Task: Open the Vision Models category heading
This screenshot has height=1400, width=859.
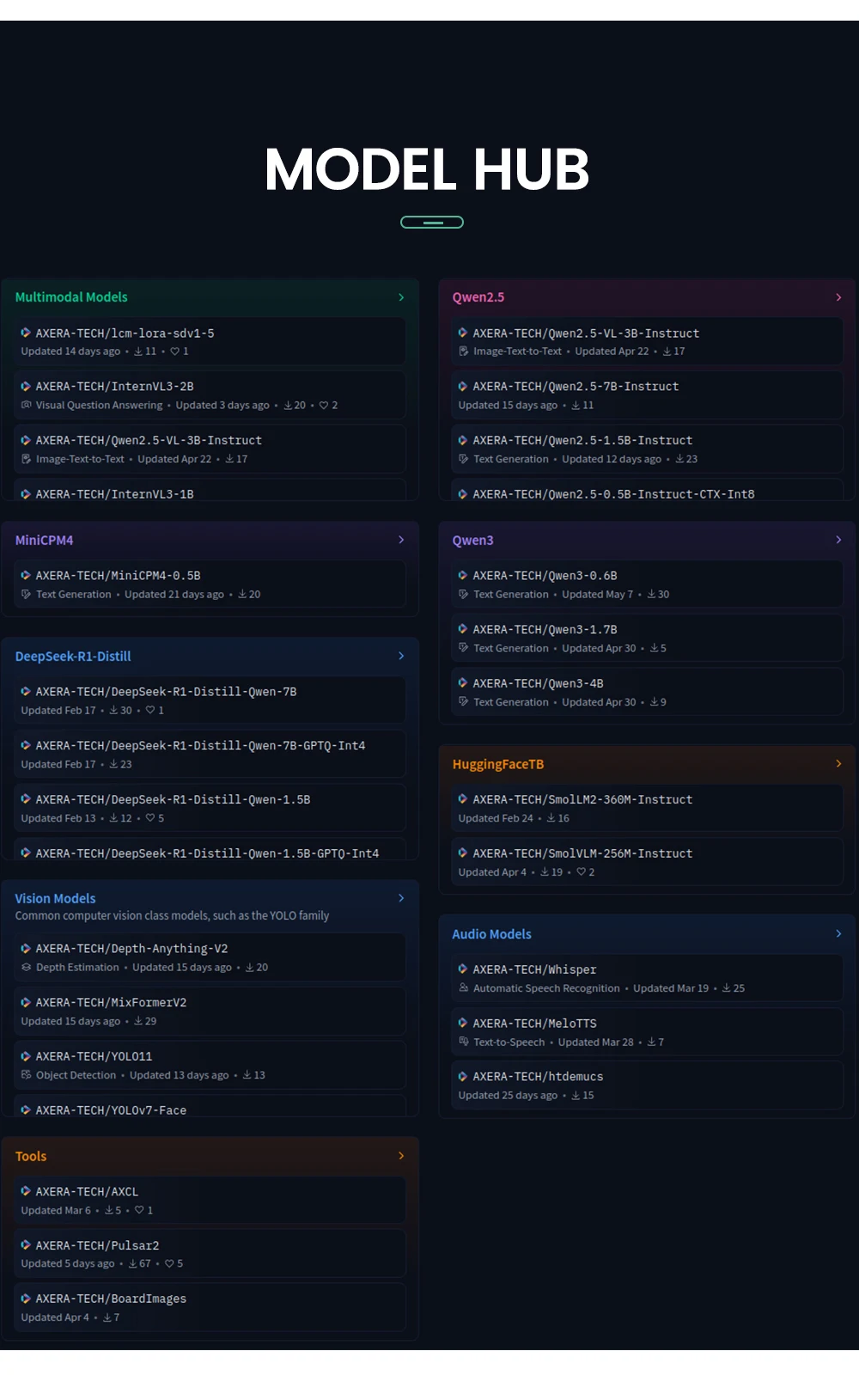Action: coord(55,898)
